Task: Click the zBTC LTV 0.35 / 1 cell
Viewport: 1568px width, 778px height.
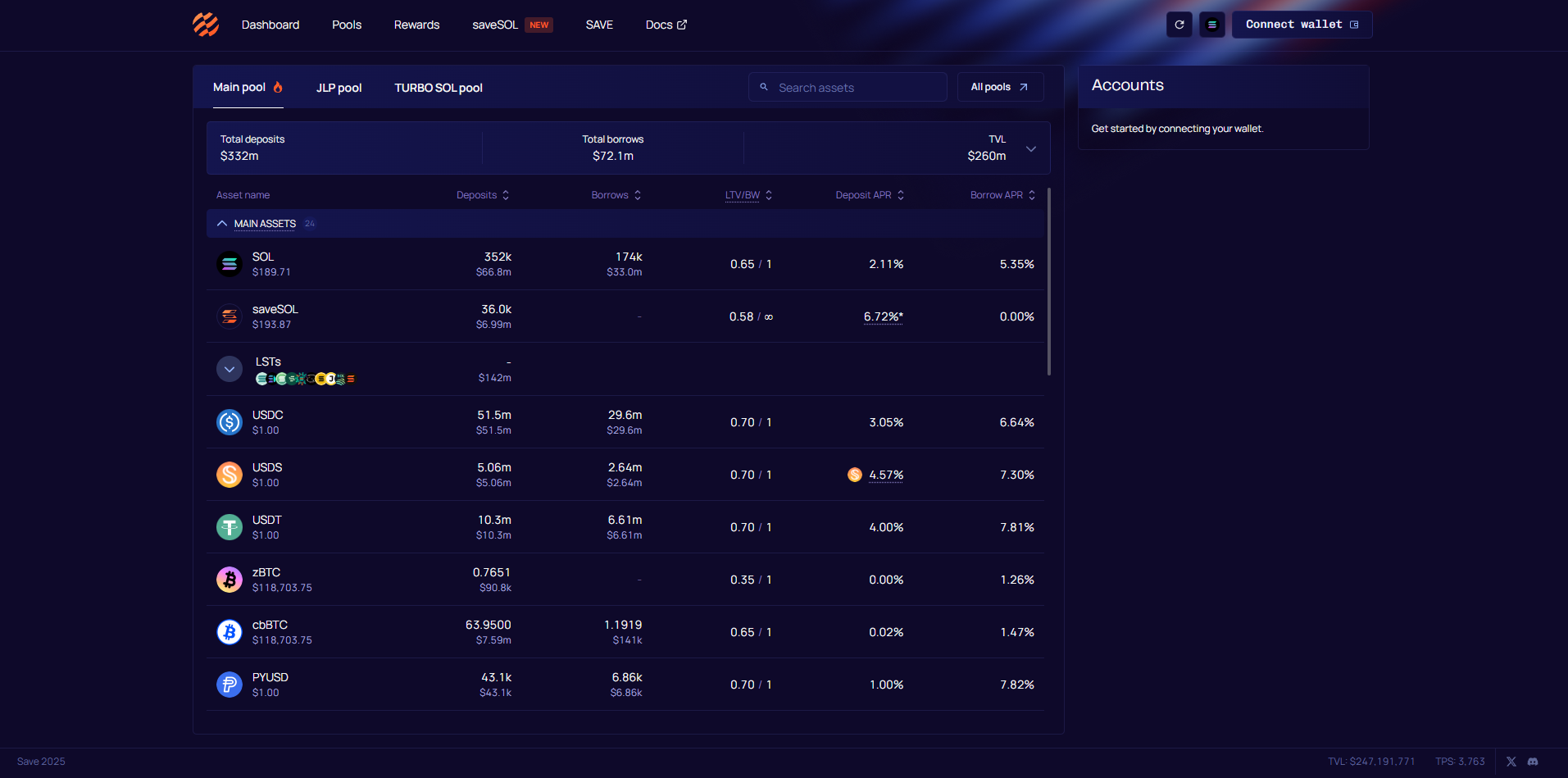Action: tap(751, 580)
